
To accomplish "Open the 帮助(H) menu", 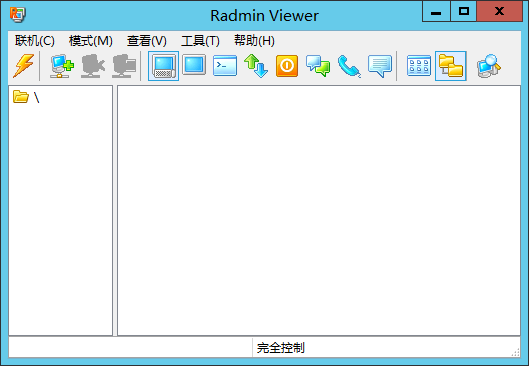I will point(254,41).
